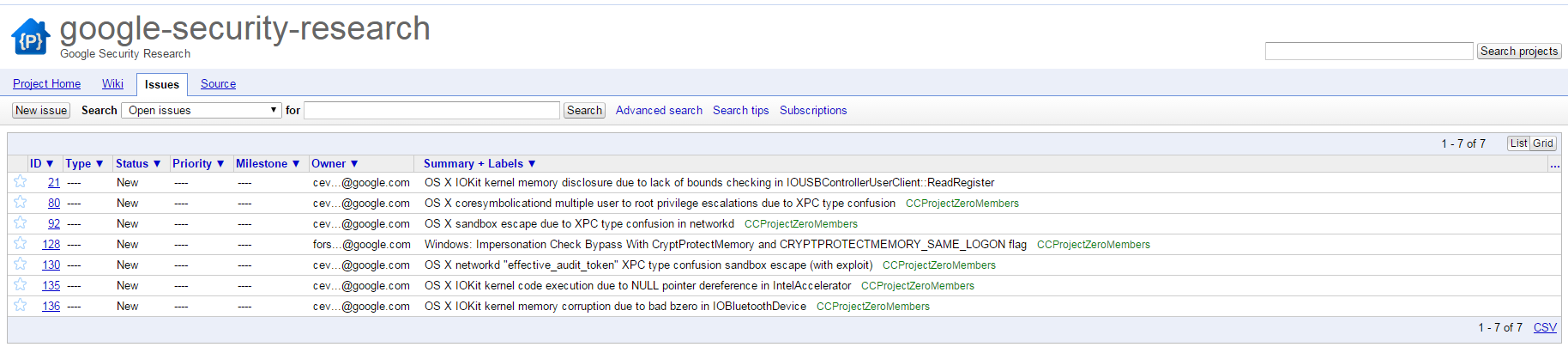Expand the ID column sort menu

coord(41,163)
